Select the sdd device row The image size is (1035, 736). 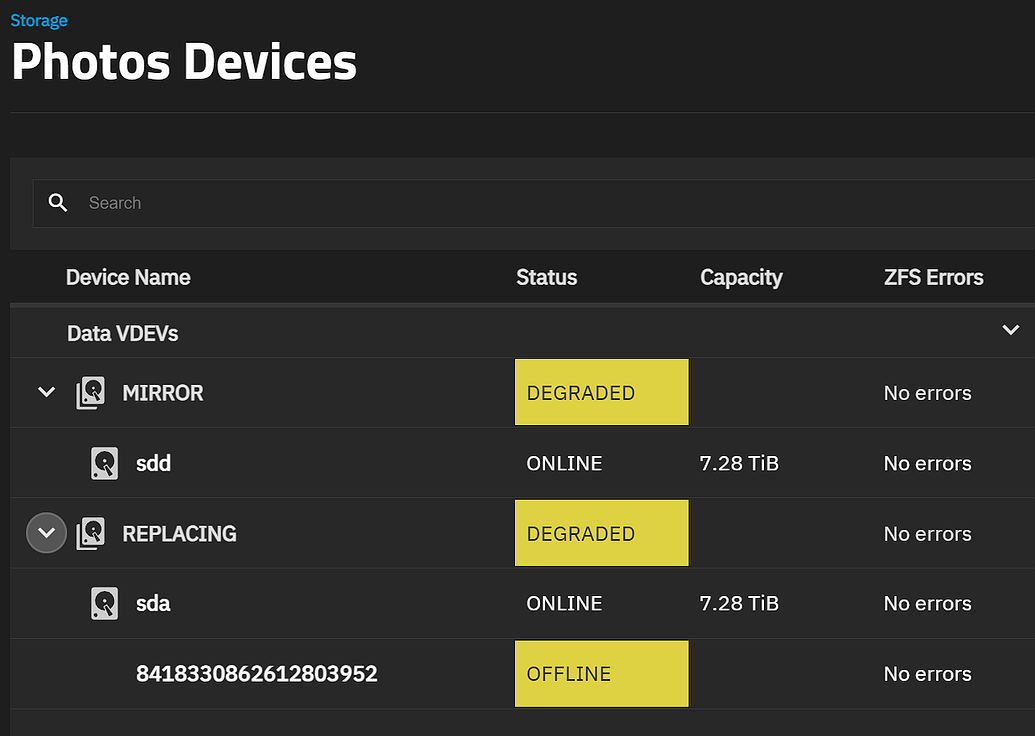click(153, 463)
